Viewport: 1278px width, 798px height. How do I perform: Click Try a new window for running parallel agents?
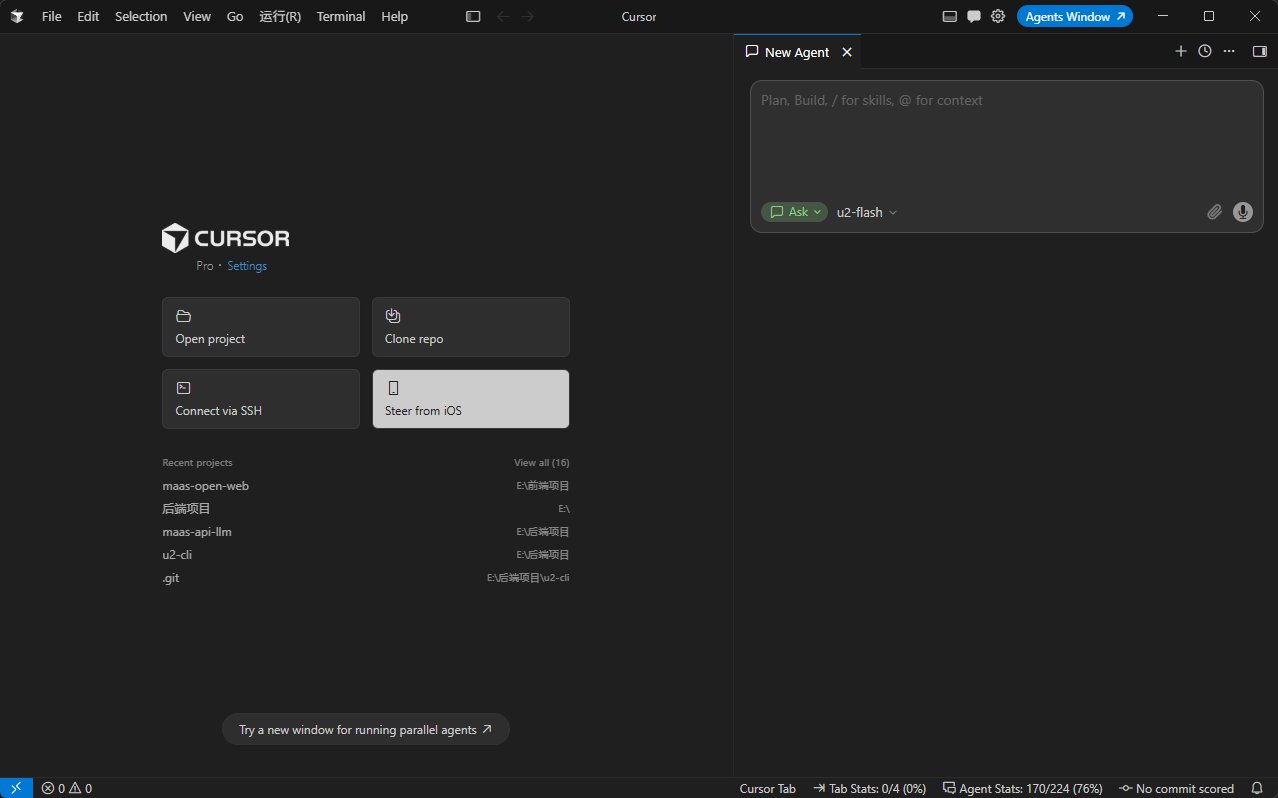366,730
